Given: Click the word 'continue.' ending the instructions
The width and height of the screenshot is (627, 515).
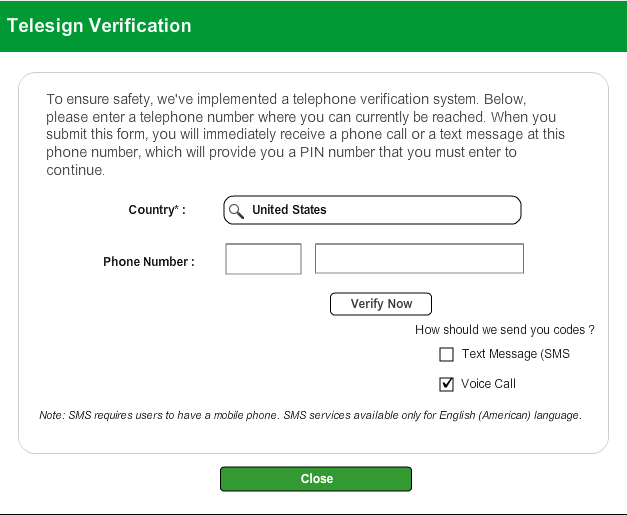Looking at the screenshot, I should 76,170.
